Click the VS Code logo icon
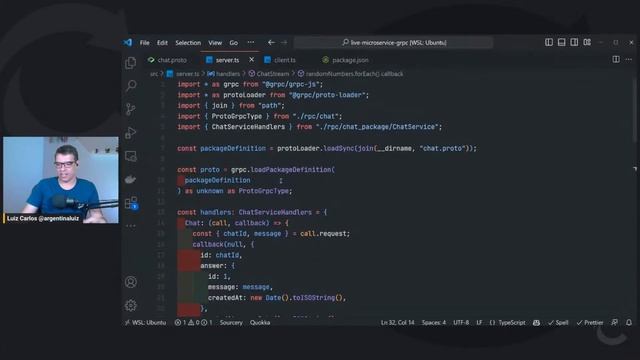This screenshot has width=640, height=360. pos(128,42)
